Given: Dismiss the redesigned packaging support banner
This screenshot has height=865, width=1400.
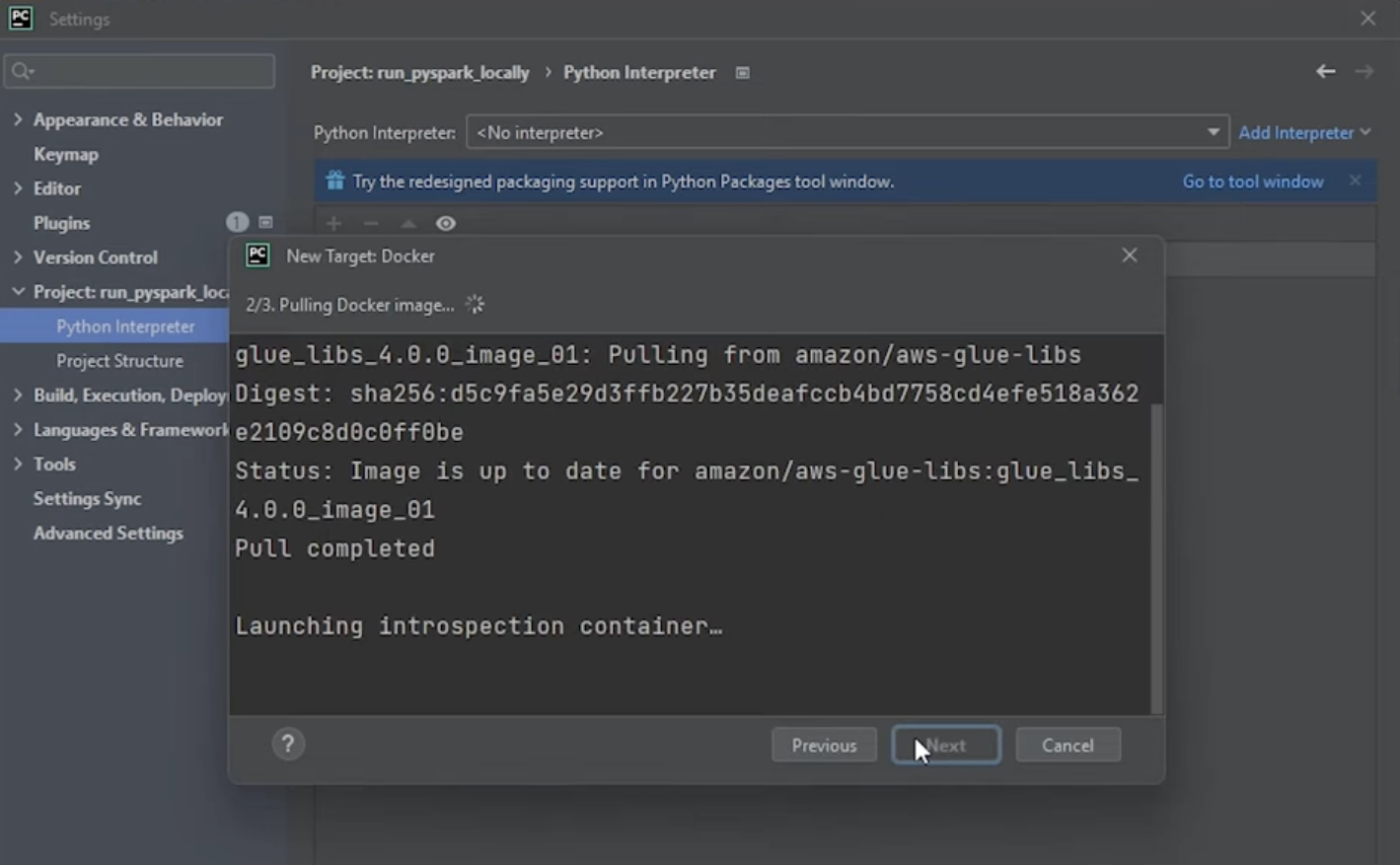Looking at the screenshot, I should click(1356, 180).
